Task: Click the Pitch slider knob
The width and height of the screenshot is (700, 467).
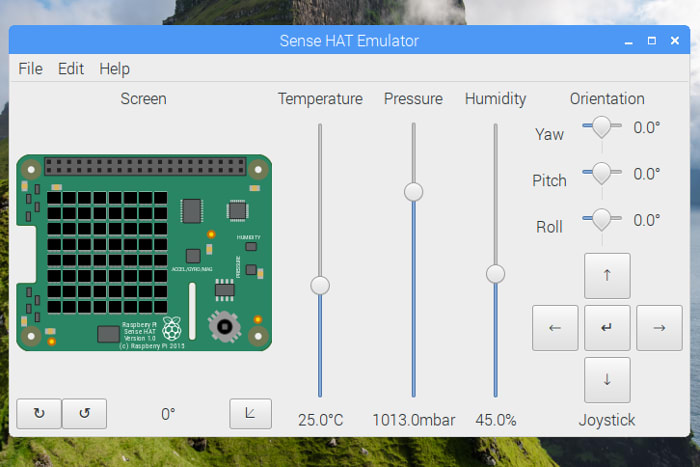Action: 601,173
